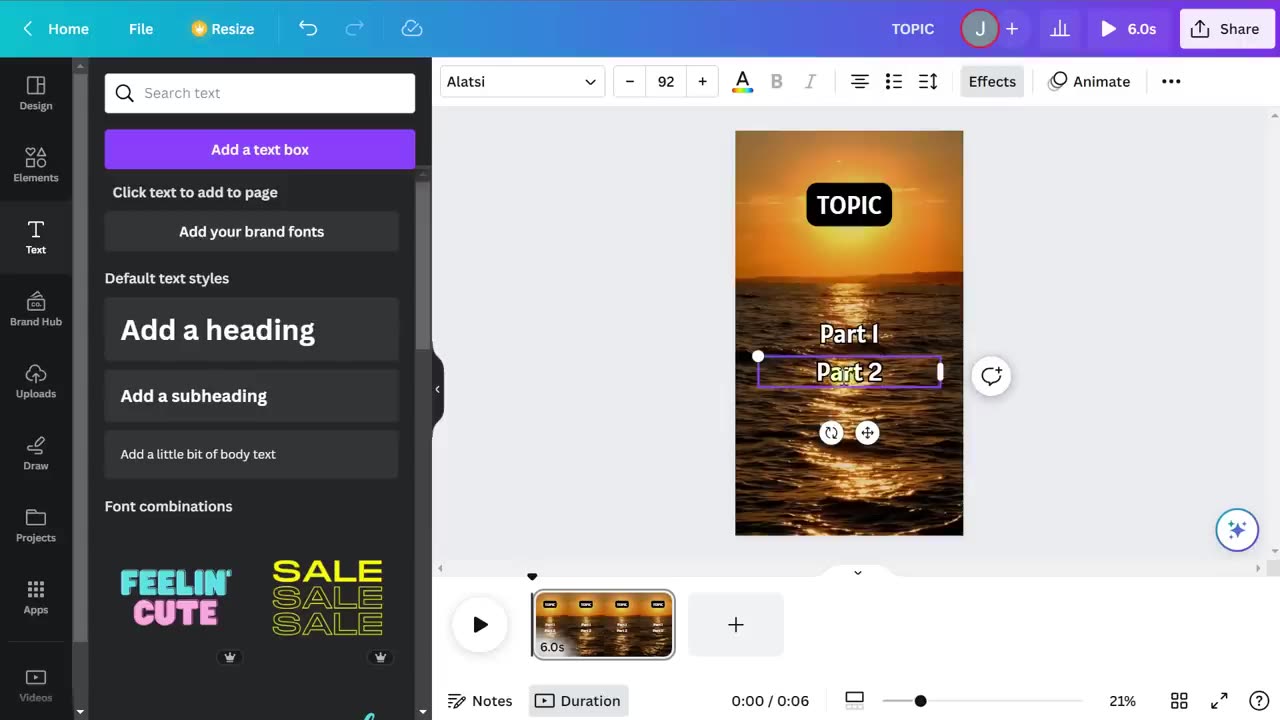The height and width of the screenshot is (720, 1280).
Task: Open the Uploads panel
Action: click(x=36, y=381)
